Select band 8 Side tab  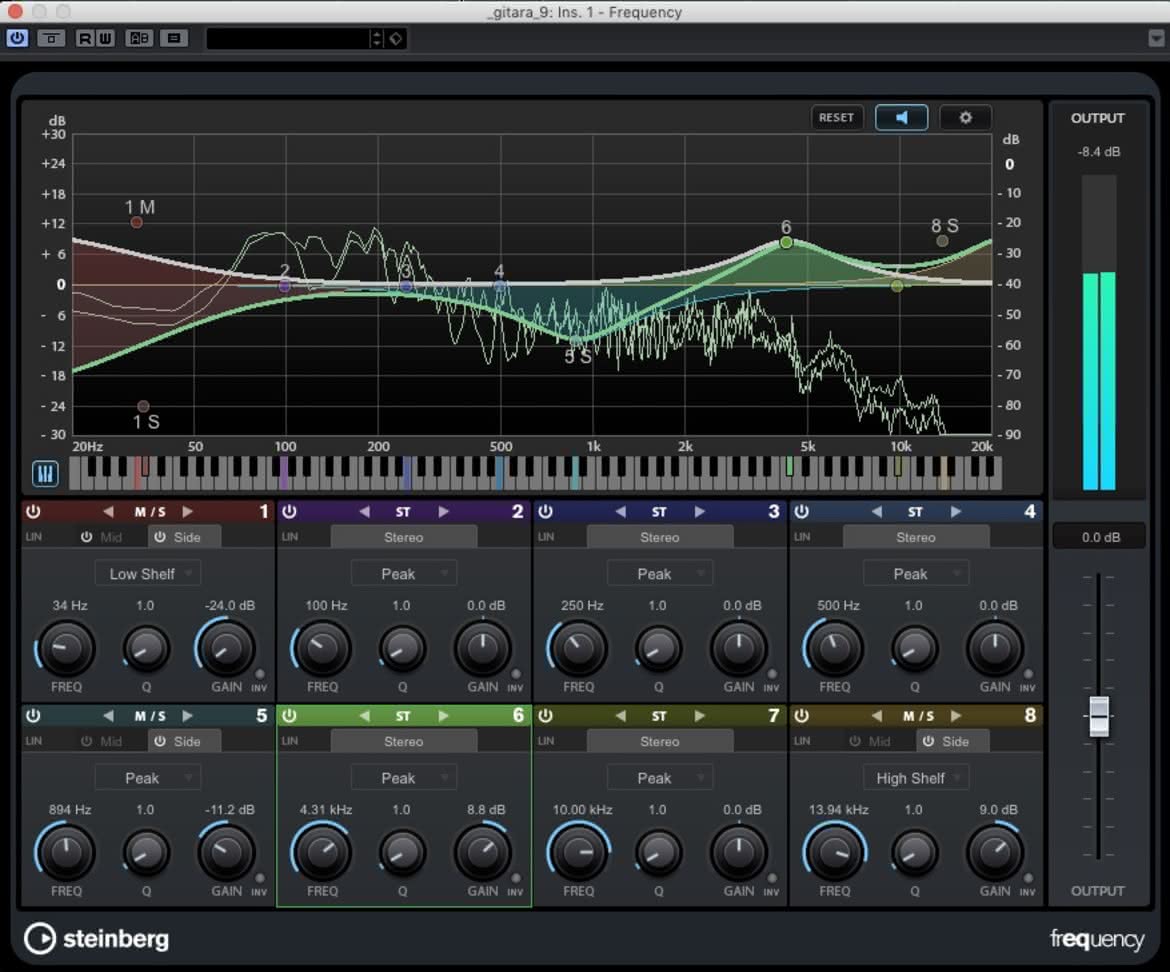click(x=953, y=741)
